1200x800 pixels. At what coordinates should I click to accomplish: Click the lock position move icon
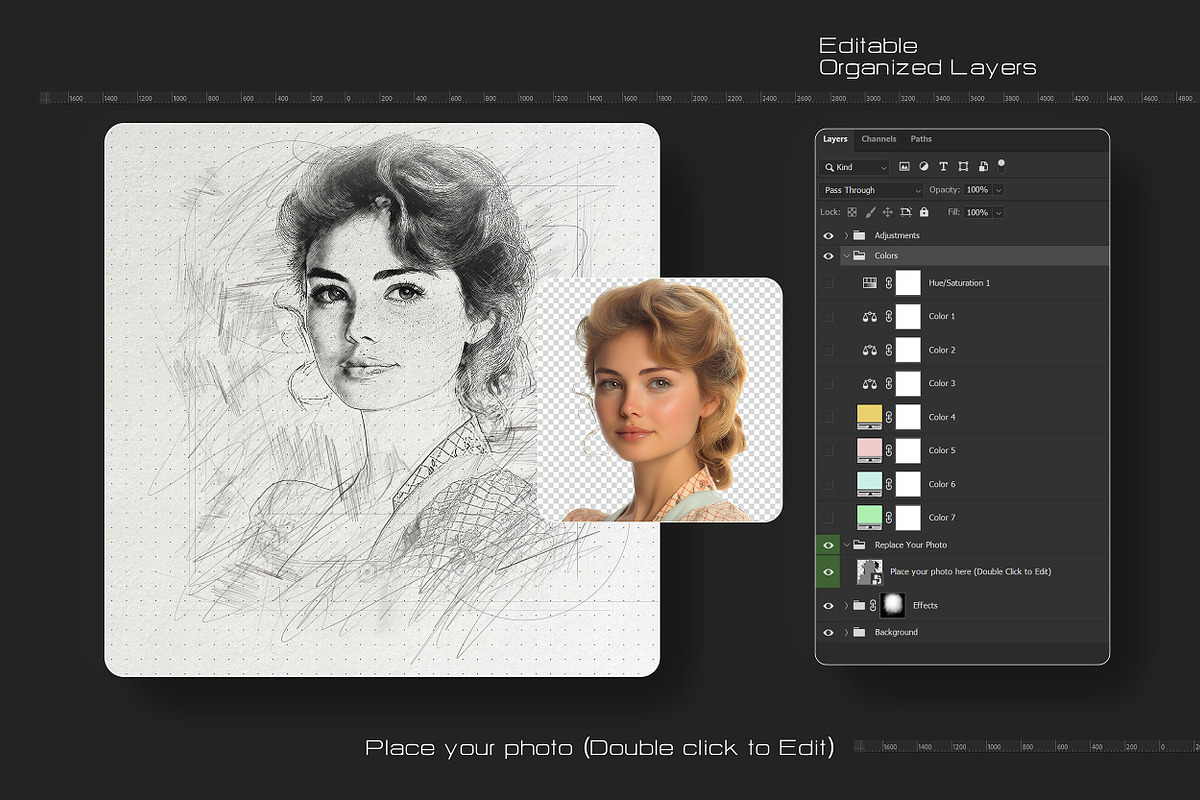[888, 212]
